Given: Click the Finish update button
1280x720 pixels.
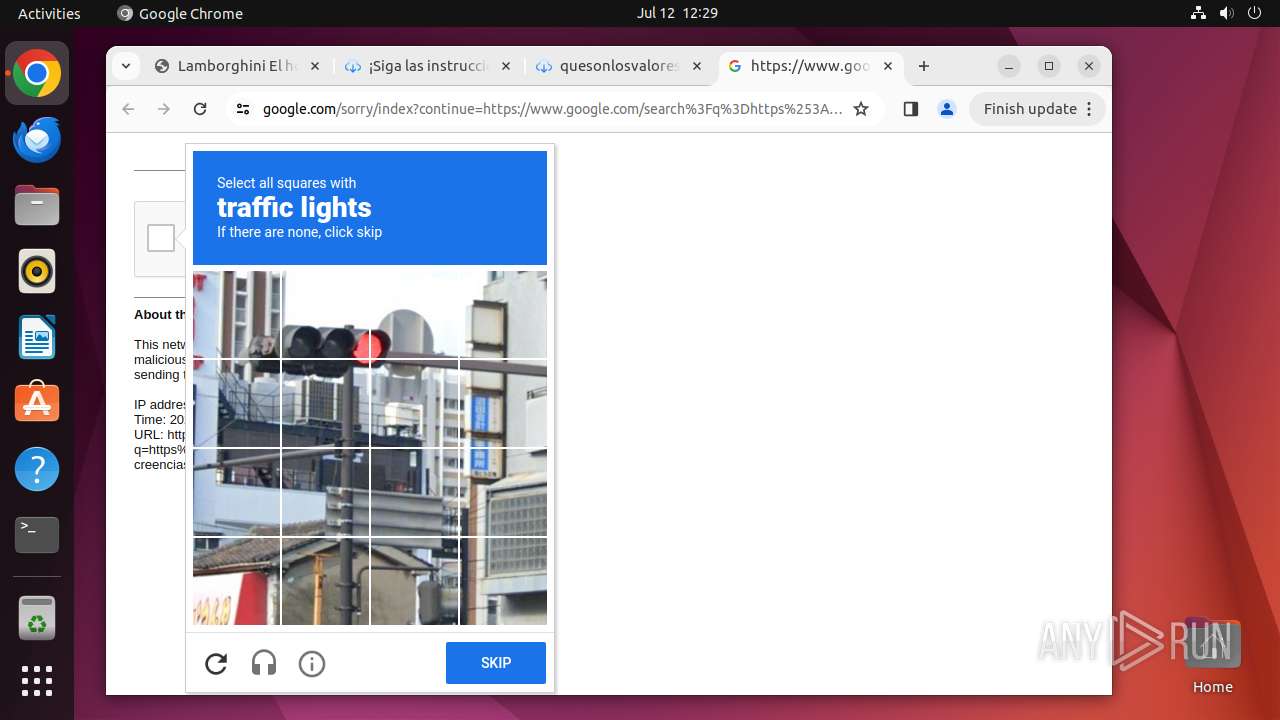Looking at the screenshot, I should (1037, 109).
